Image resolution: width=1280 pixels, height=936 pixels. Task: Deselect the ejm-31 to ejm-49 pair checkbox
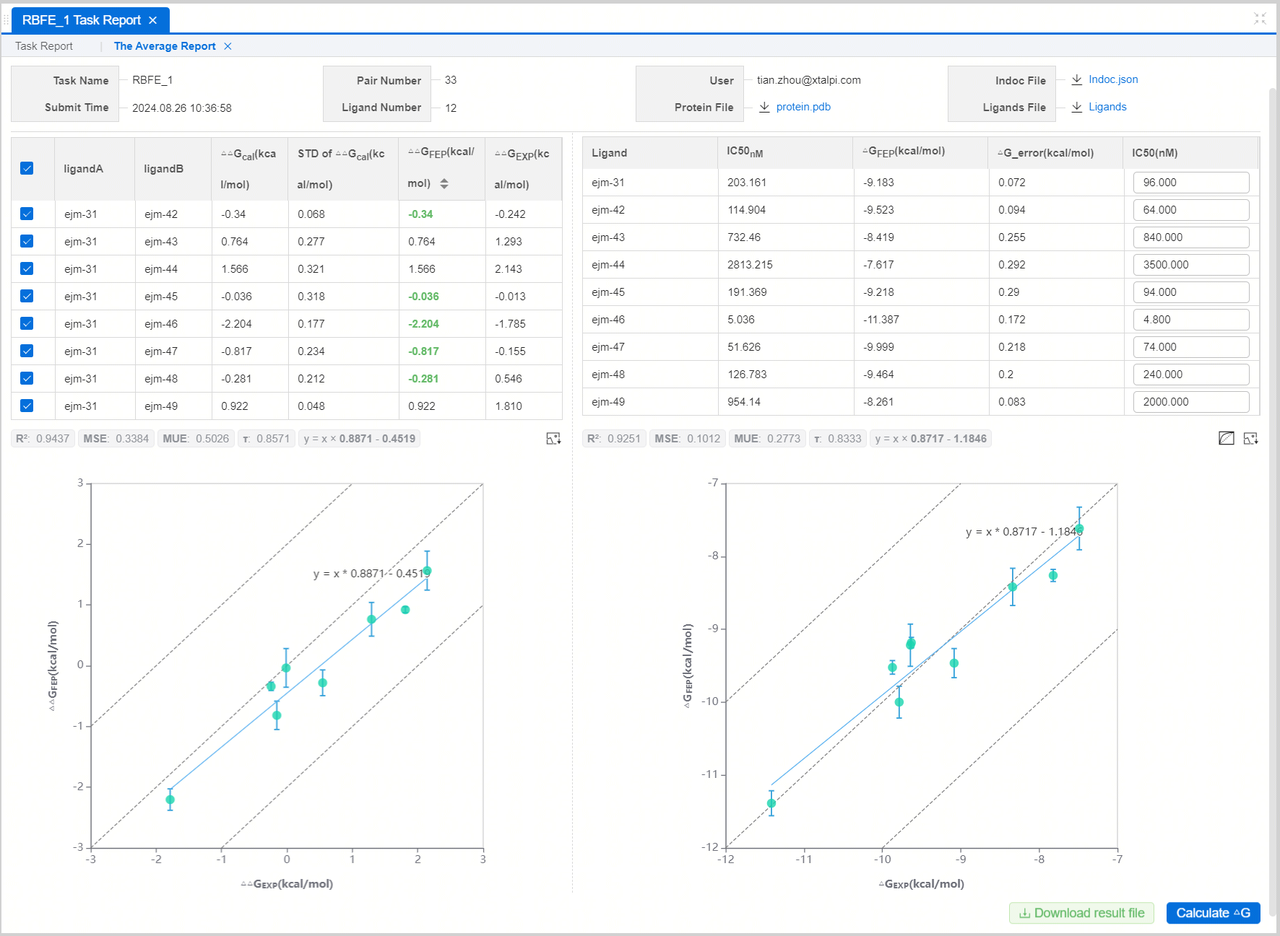27,405
